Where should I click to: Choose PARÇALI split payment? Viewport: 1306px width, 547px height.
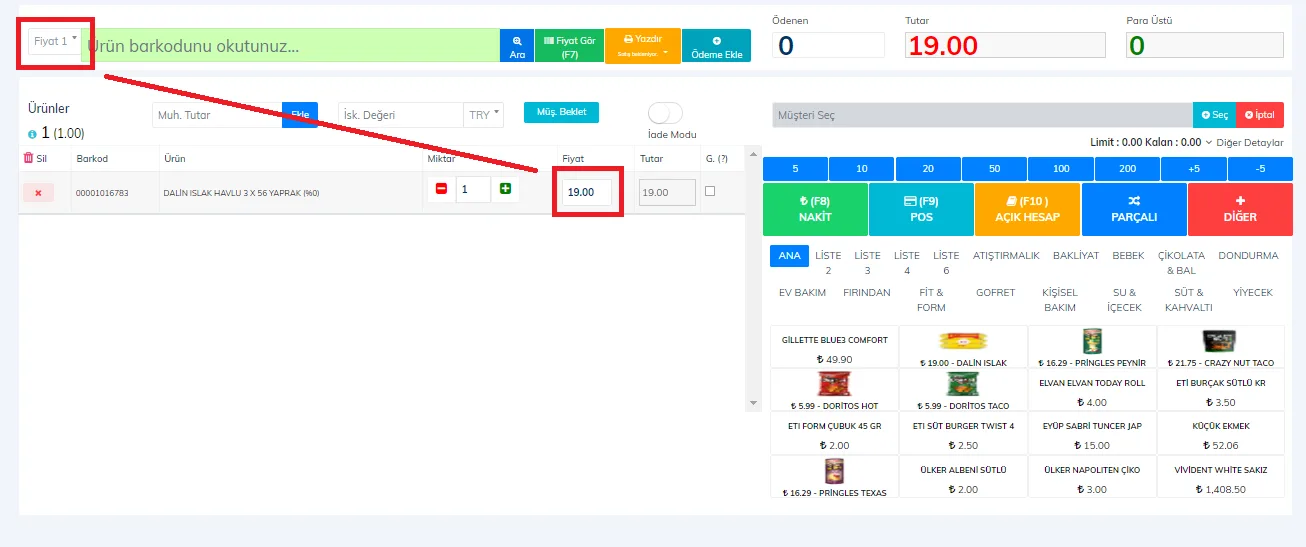pyautogui.click(x=1134, y=209)
